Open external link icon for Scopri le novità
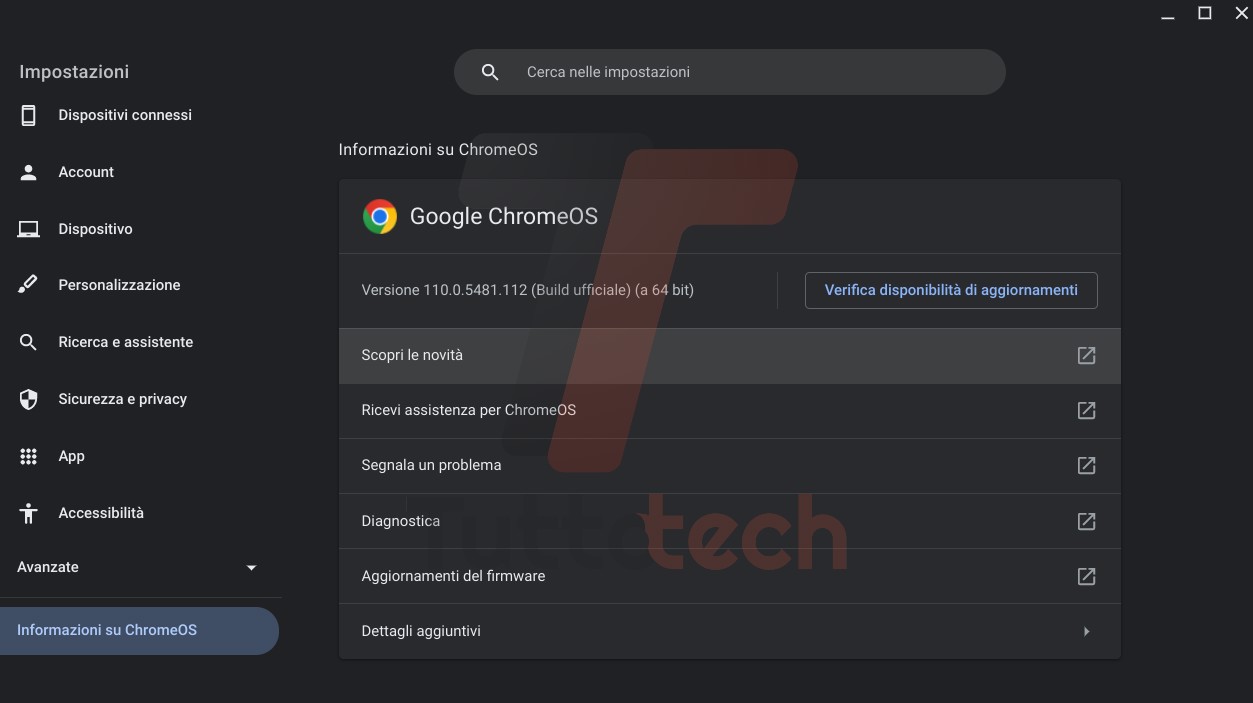The width and height of the screenshot is (1253, 703). pos(1086,355)
